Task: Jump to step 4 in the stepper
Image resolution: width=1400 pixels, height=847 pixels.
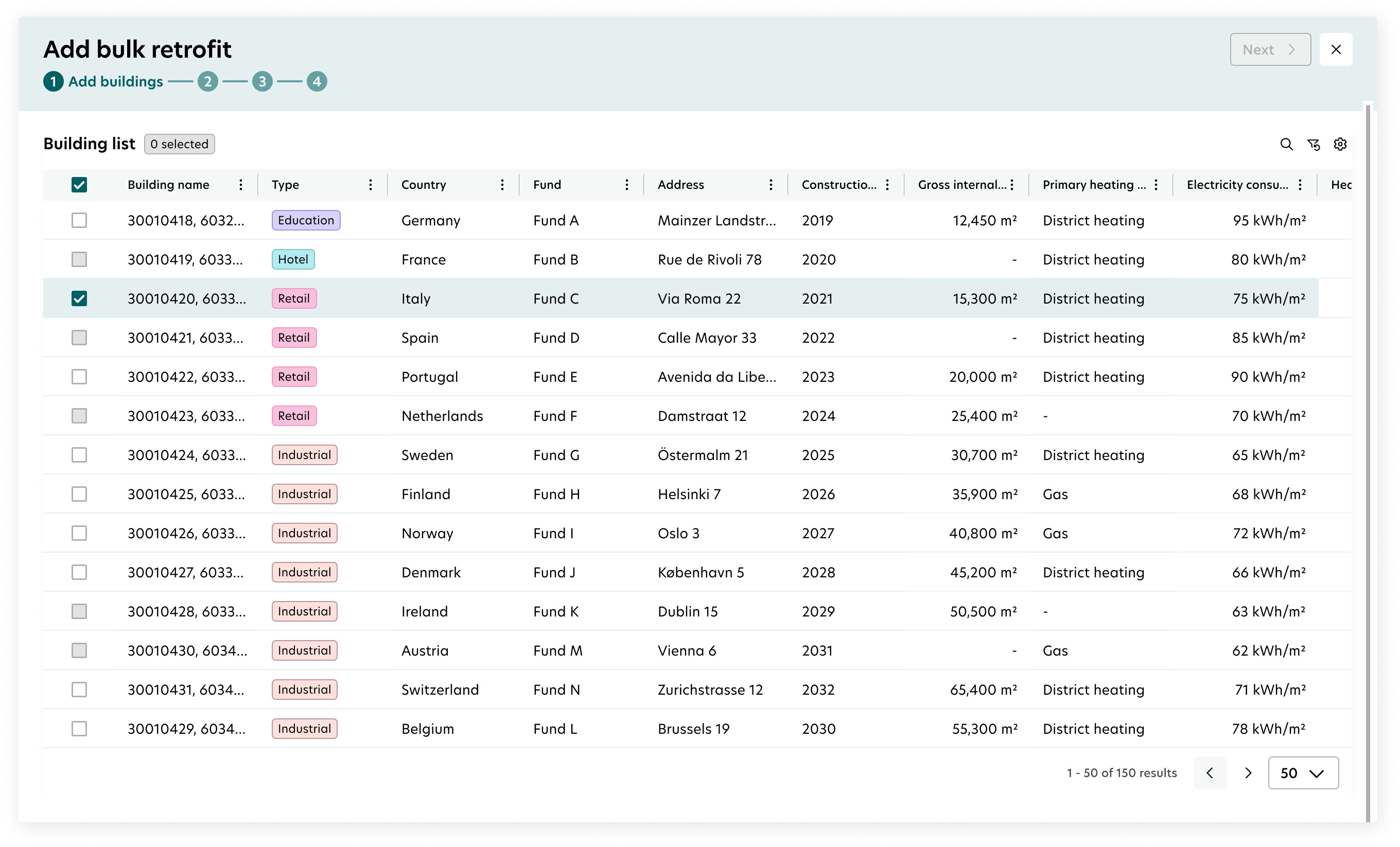Action: [x=317, y=81]
